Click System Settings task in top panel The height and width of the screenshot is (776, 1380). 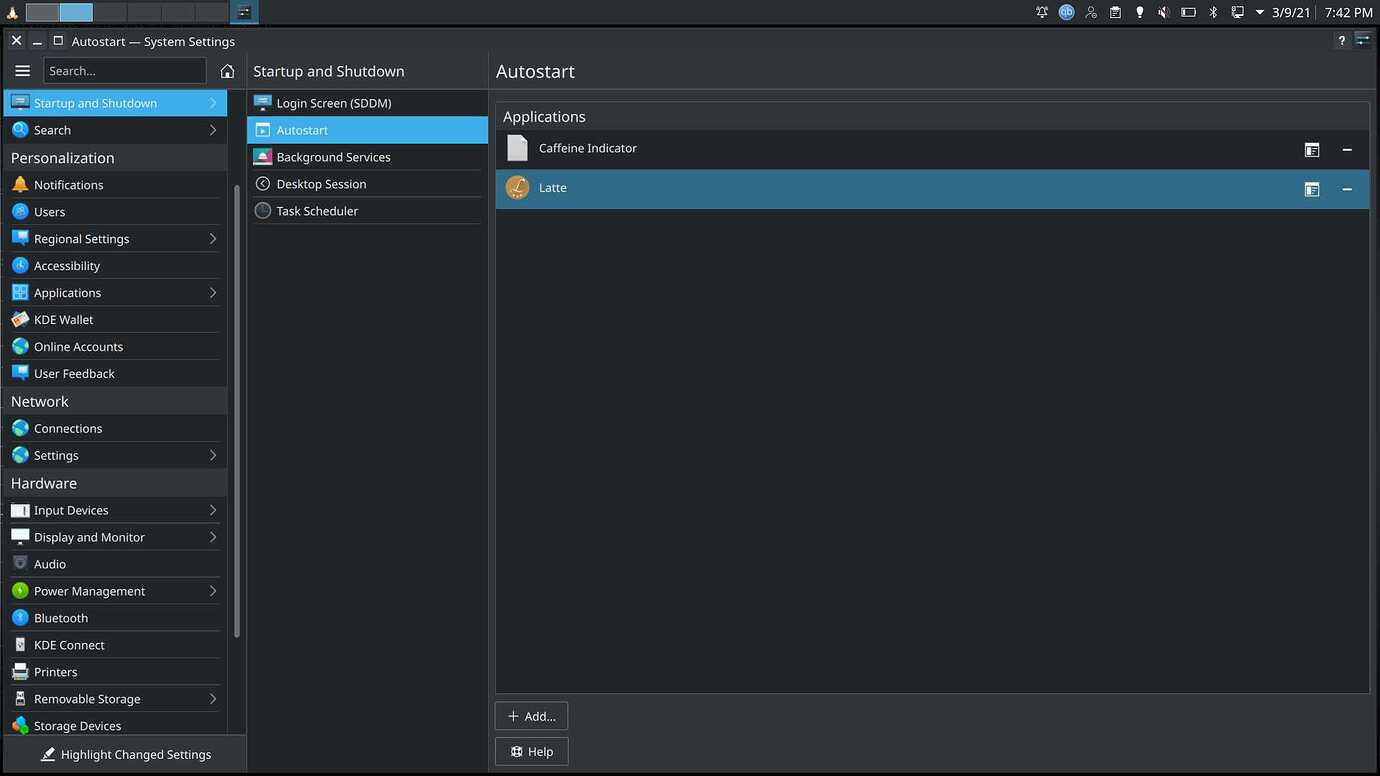[x=244, y=12]
